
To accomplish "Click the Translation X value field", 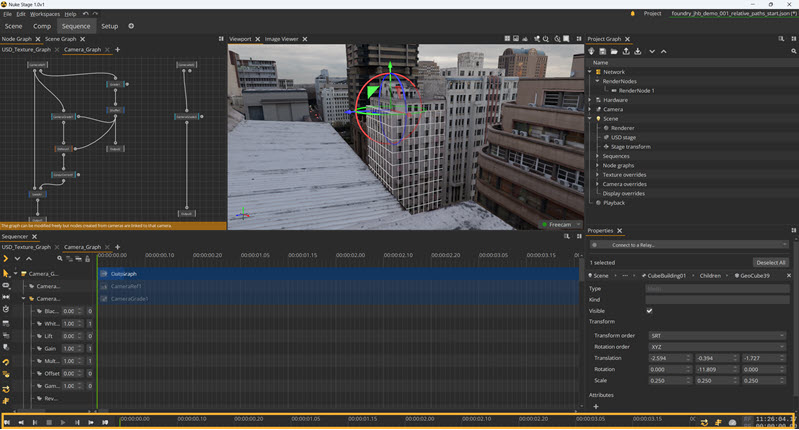I will (x=666, y=357).
